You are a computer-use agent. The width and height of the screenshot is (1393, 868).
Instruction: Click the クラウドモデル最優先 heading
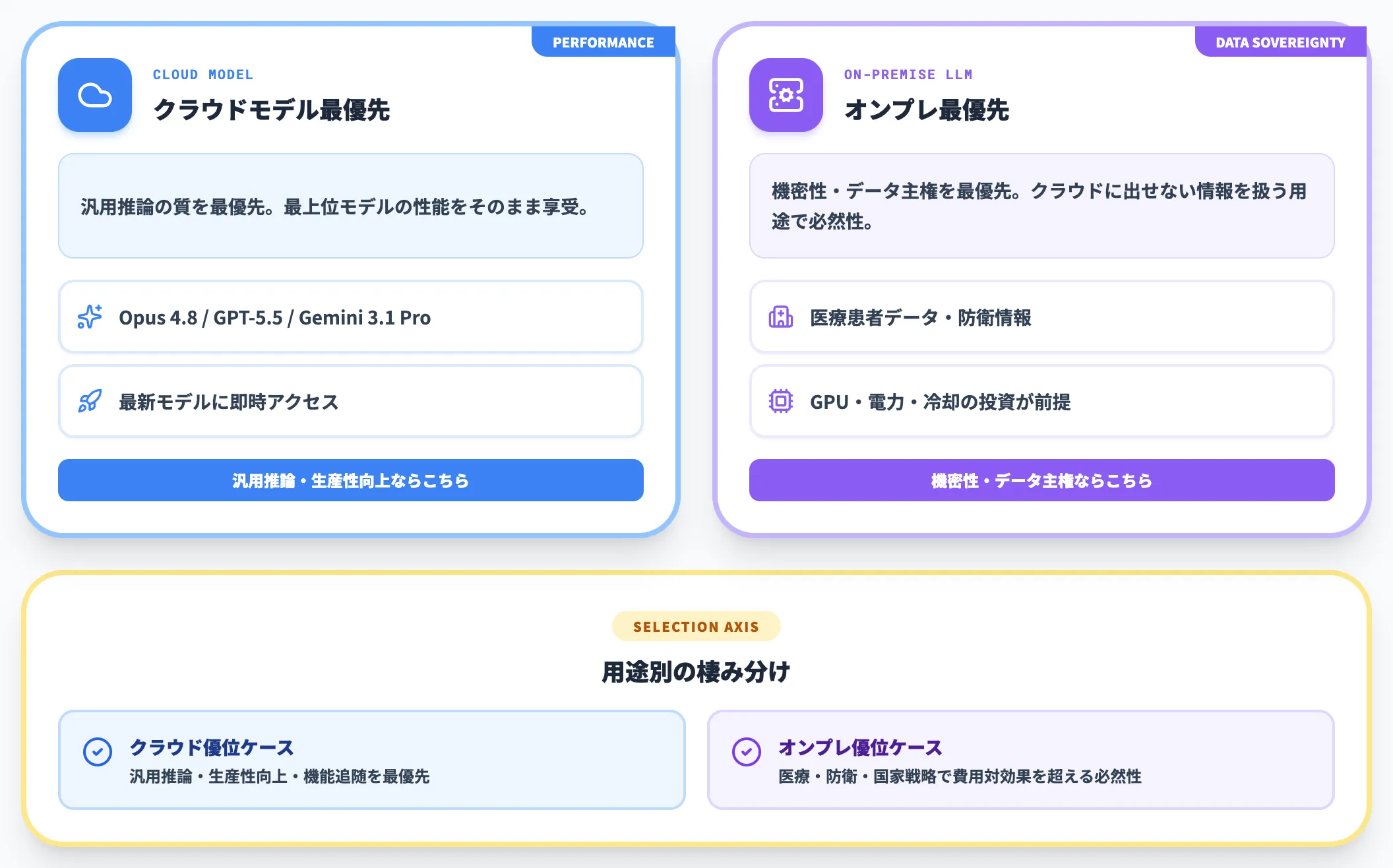(x=272, y=110)
